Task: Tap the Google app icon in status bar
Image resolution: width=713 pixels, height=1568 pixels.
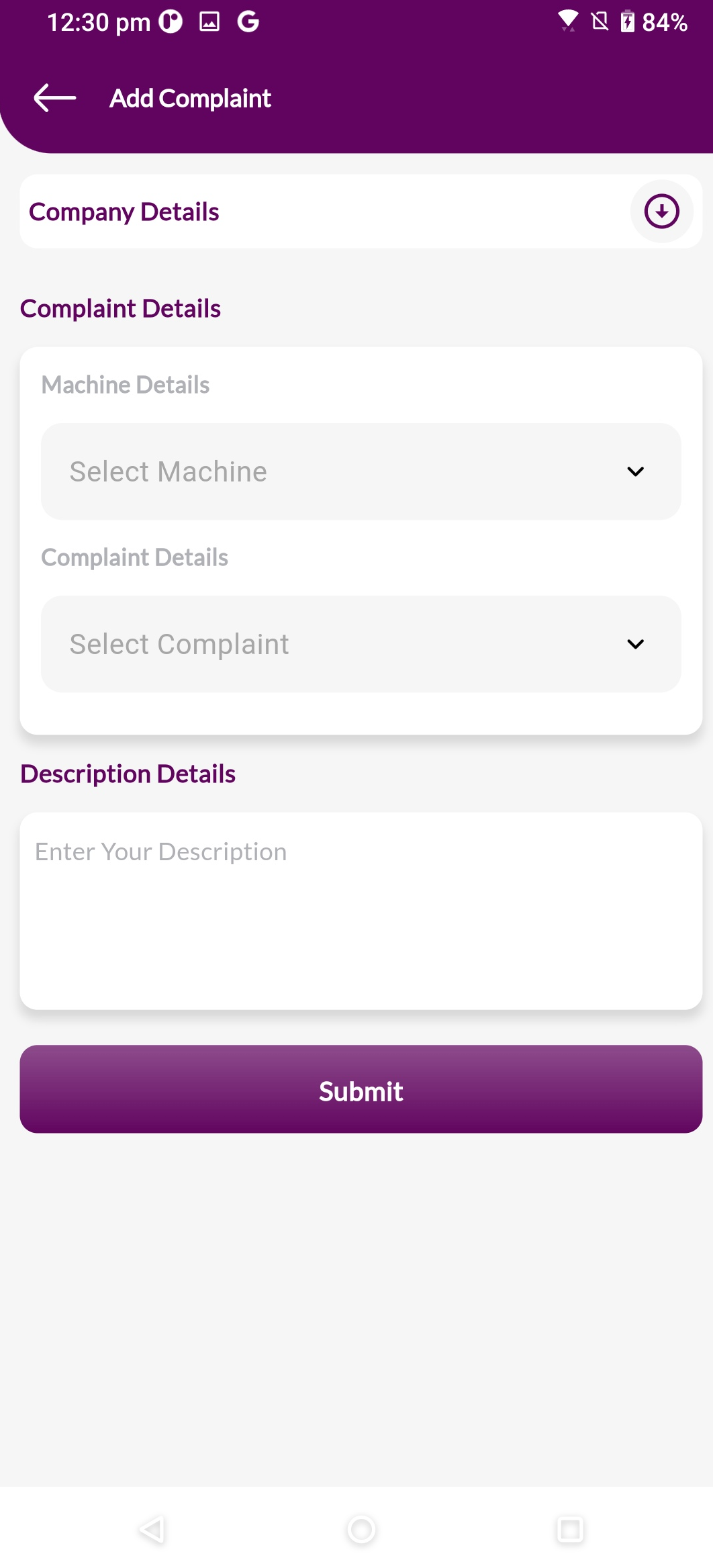Action: tap(248, 21)
